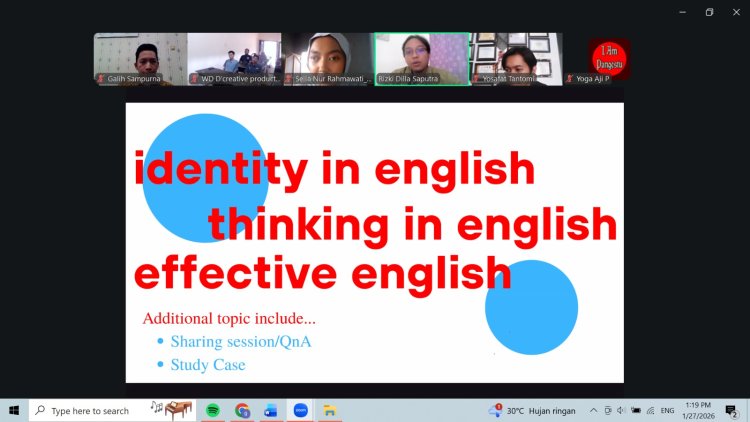This screenshot has height=422, width=750.
Task: Click the Outlook icon in the taskbar
Action: (270, 410)
